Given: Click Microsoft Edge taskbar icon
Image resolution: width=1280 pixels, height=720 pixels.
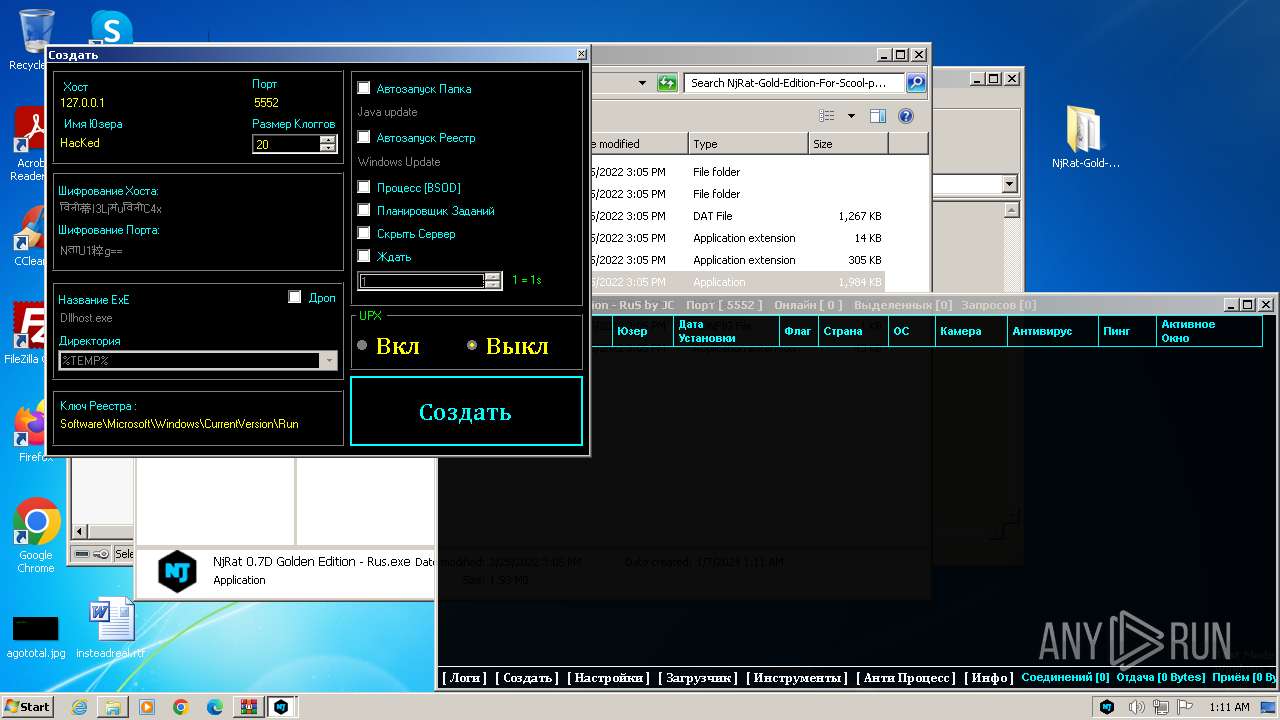Looking at the screenshot, I should point(215,707).
